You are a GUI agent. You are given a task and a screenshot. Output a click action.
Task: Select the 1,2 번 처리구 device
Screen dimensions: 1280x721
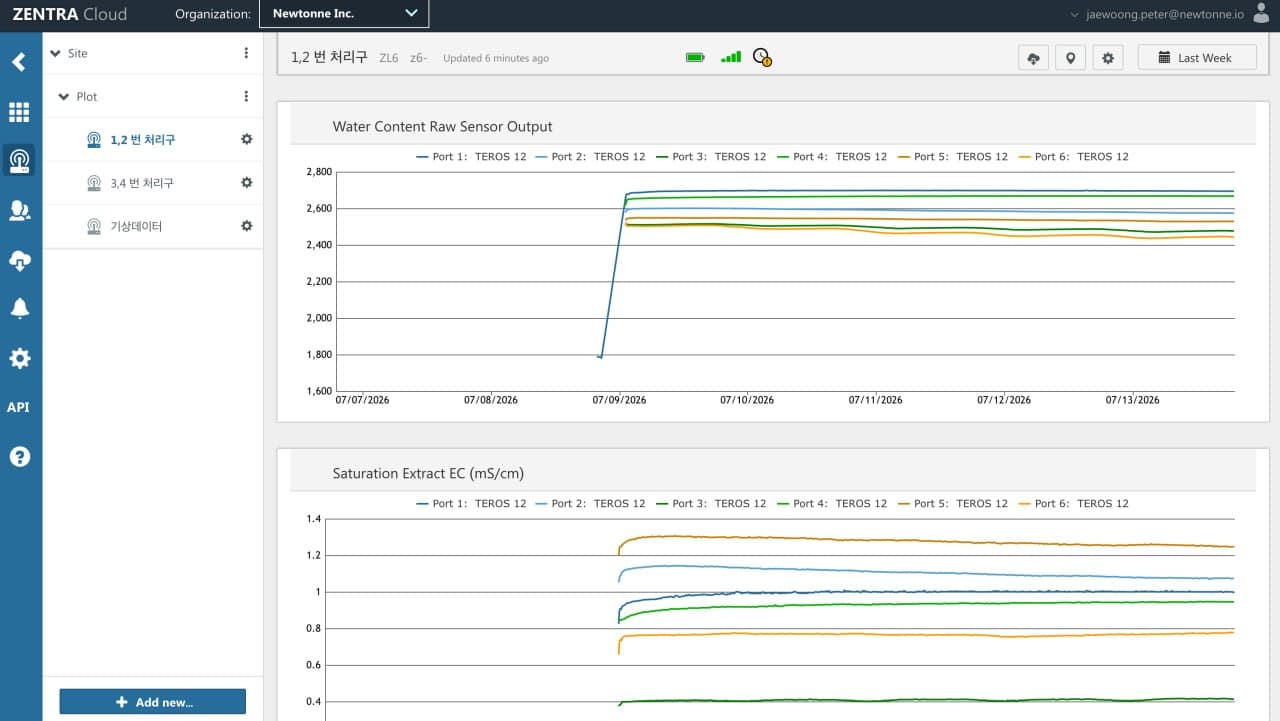(143, 140)
